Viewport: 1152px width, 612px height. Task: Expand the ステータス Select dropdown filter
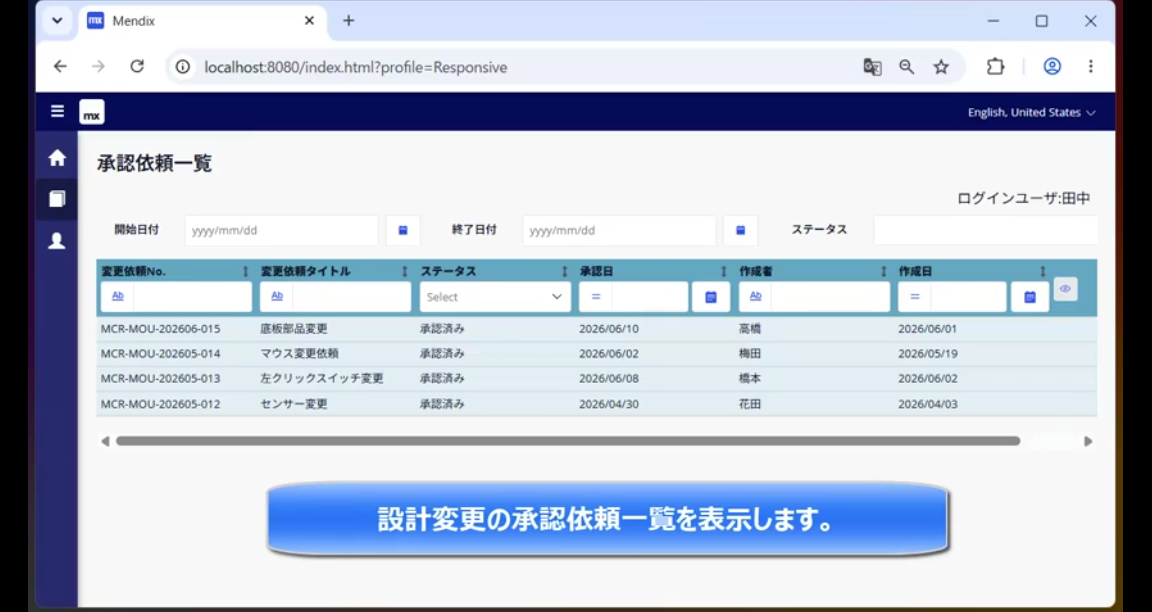[x=495, y=297]
